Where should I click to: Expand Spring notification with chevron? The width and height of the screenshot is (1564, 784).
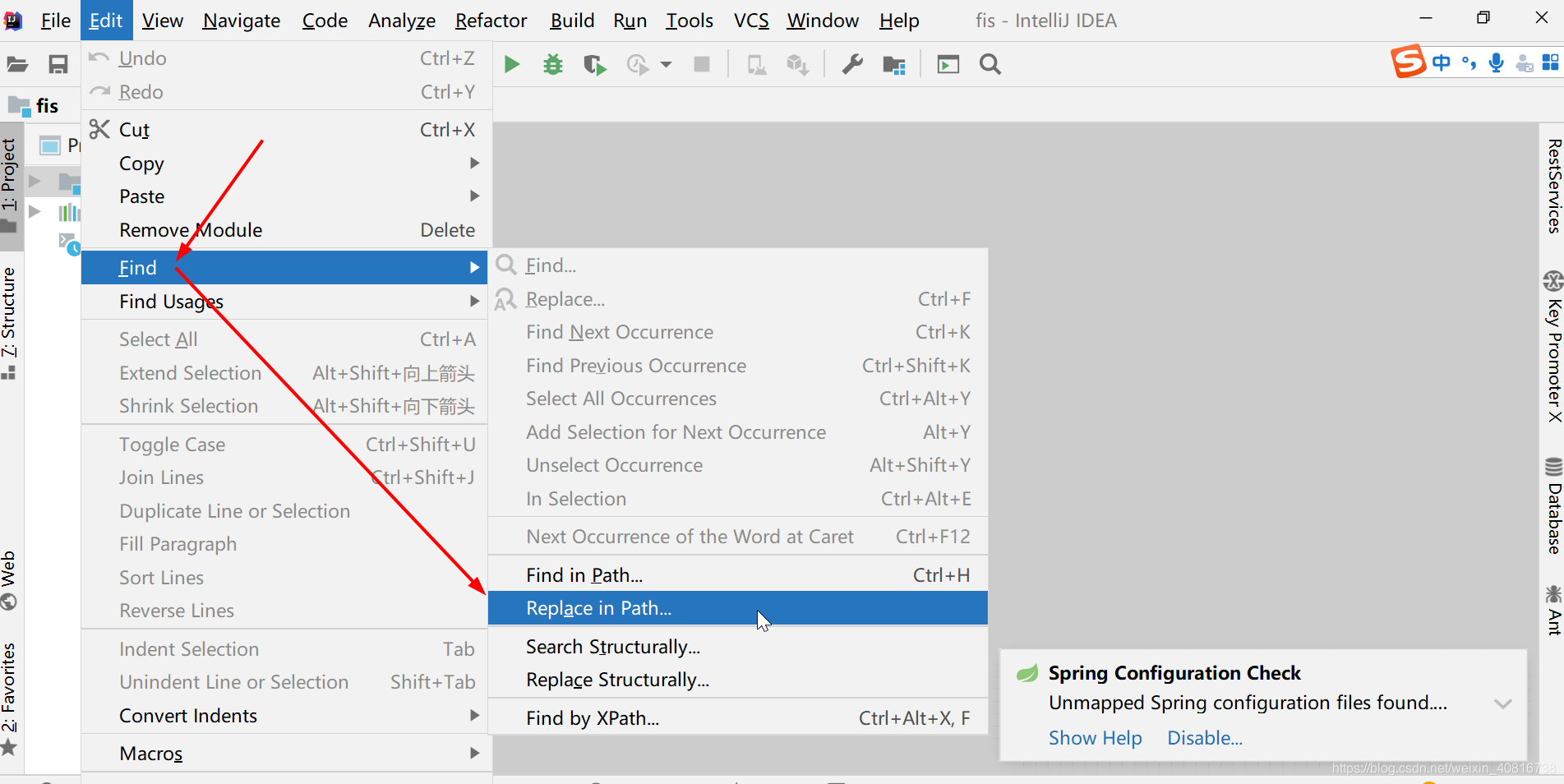point(1502,703)
